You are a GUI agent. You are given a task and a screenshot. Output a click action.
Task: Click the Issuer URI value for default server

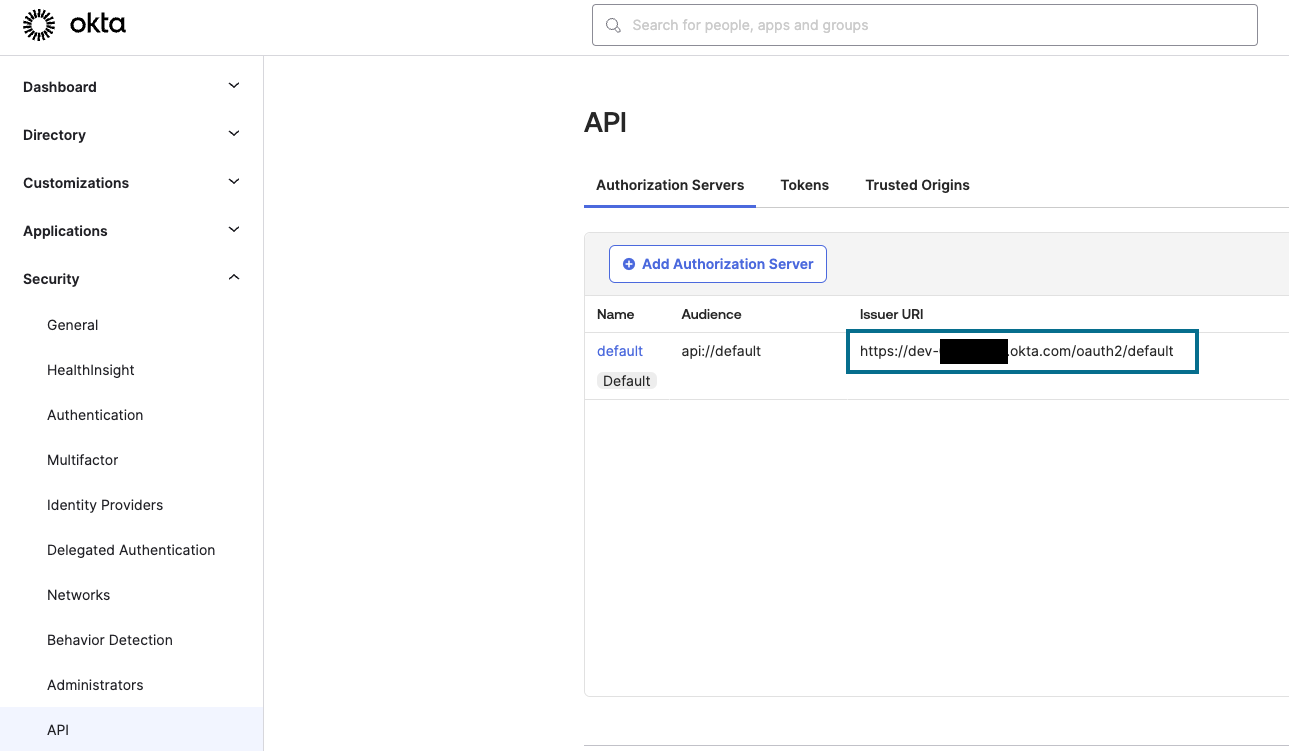point(1017,351)
